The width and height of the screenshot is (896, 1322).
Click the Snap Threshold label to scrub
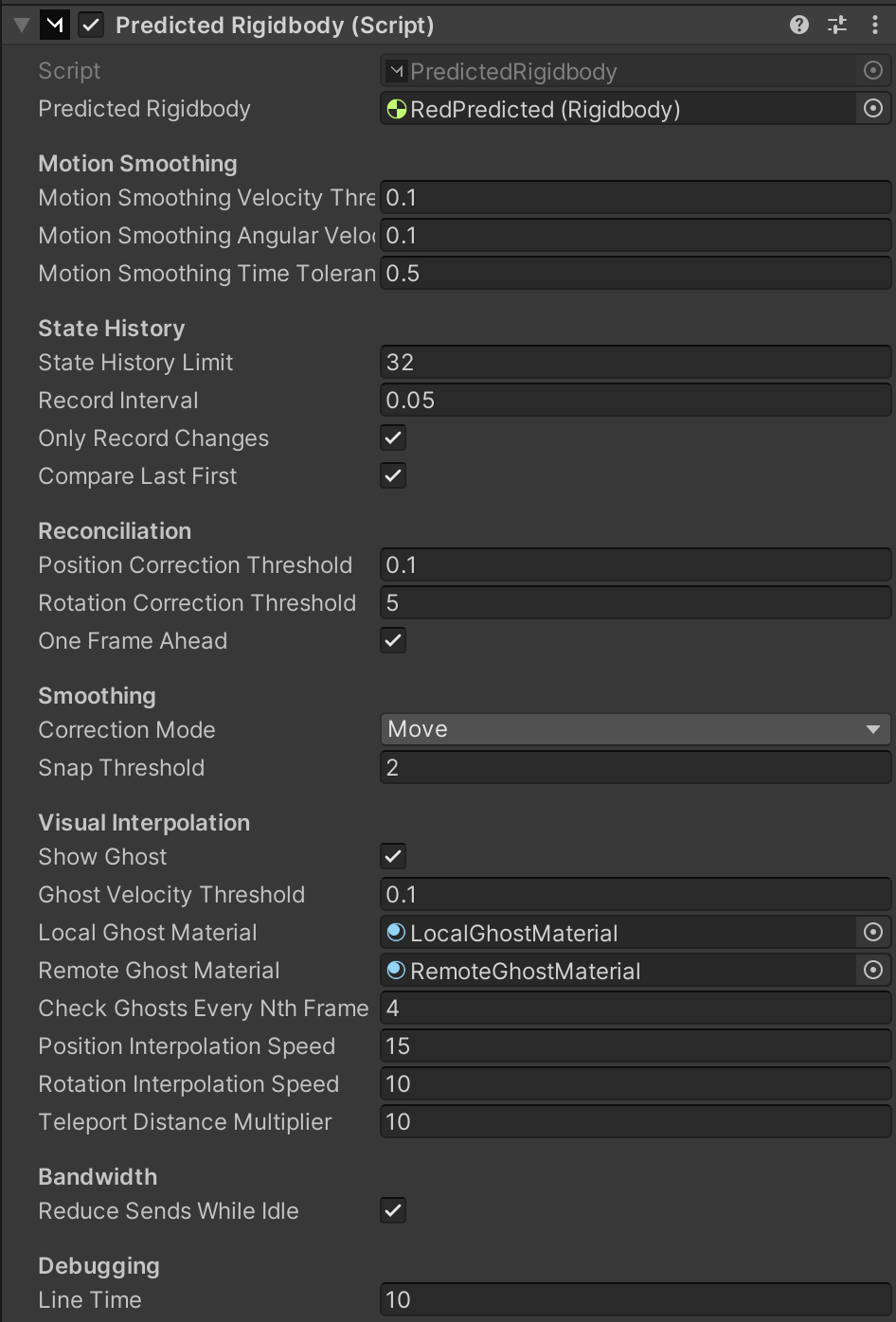(x=121, y=768)
